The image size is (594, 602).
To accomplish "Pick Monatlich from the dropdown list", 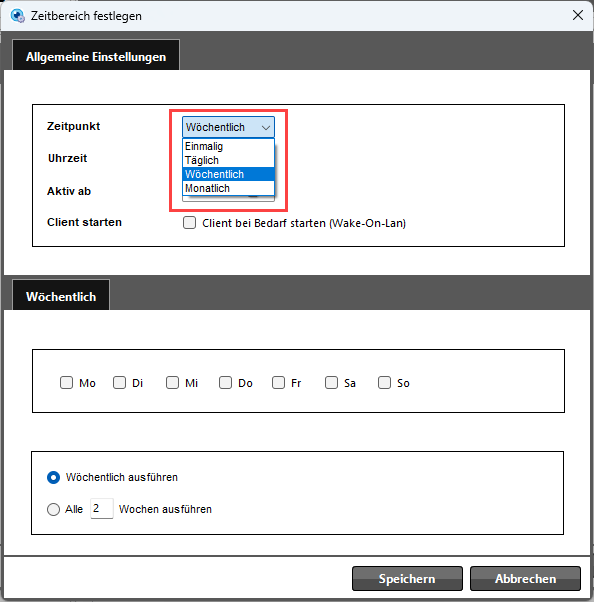I will point(228,188).
